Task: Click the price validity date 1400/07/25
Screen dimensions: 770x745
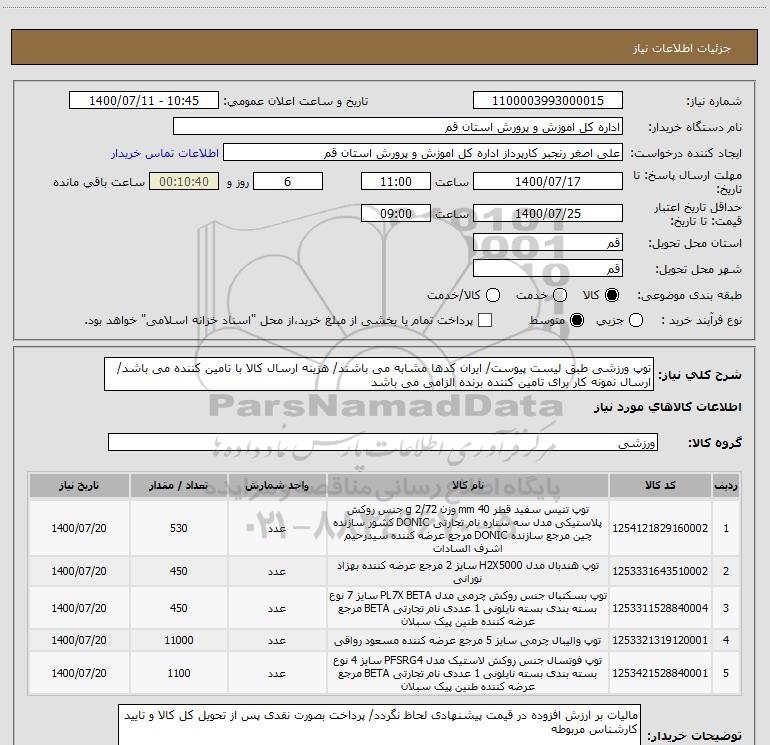Action: point(548,213)
